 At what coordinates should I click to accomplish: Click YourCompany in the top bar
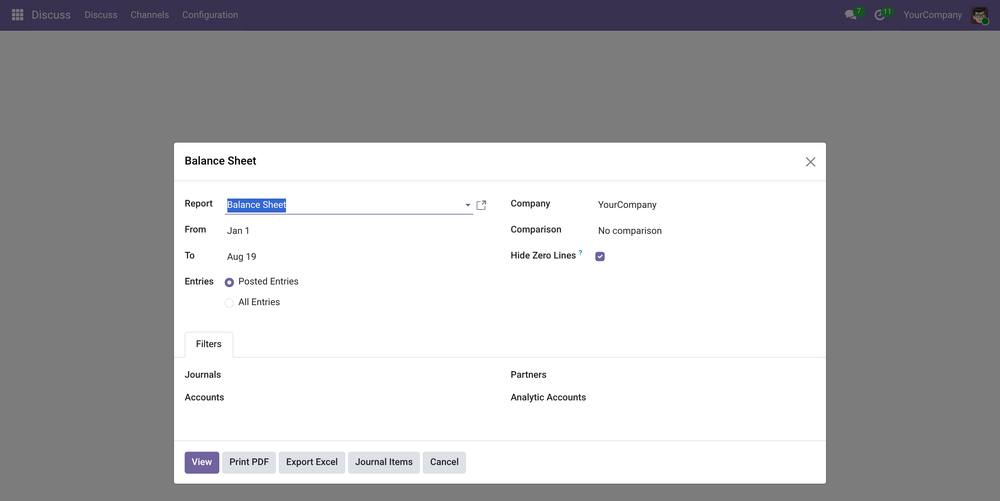coord(932,15)
